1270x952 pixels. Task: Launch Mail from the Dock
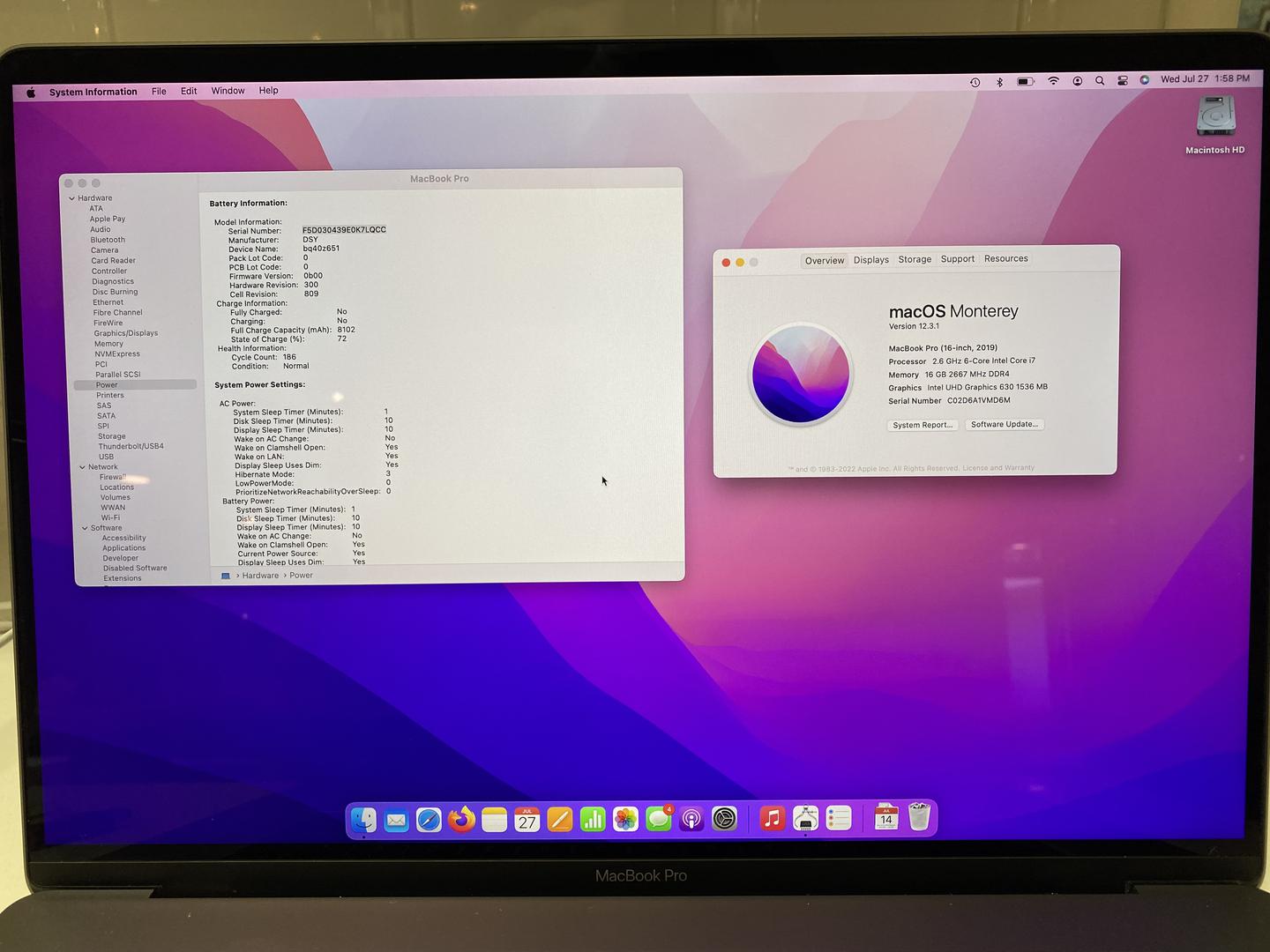pos(397,820)
